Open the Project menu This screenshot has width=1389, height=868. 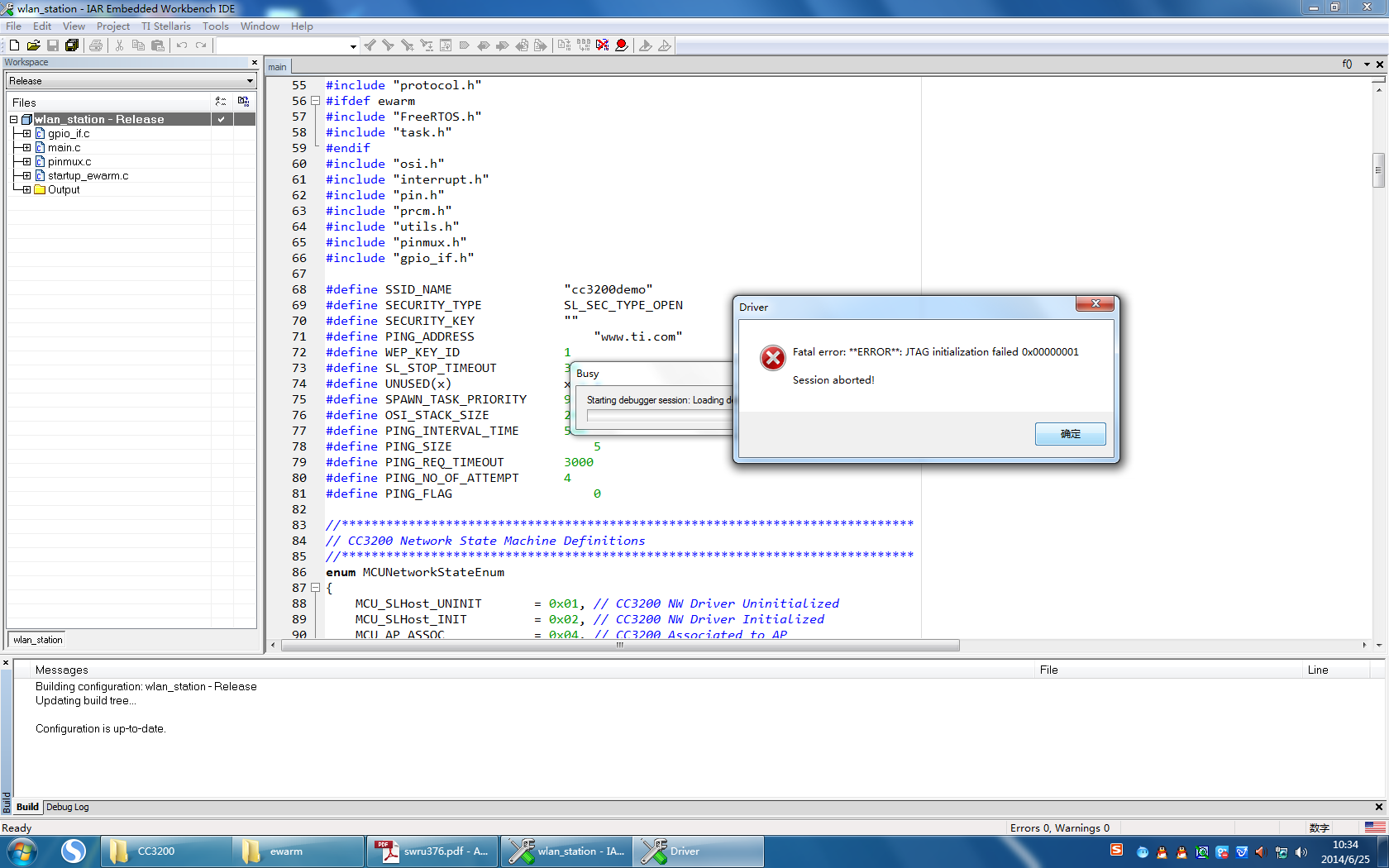113,26
